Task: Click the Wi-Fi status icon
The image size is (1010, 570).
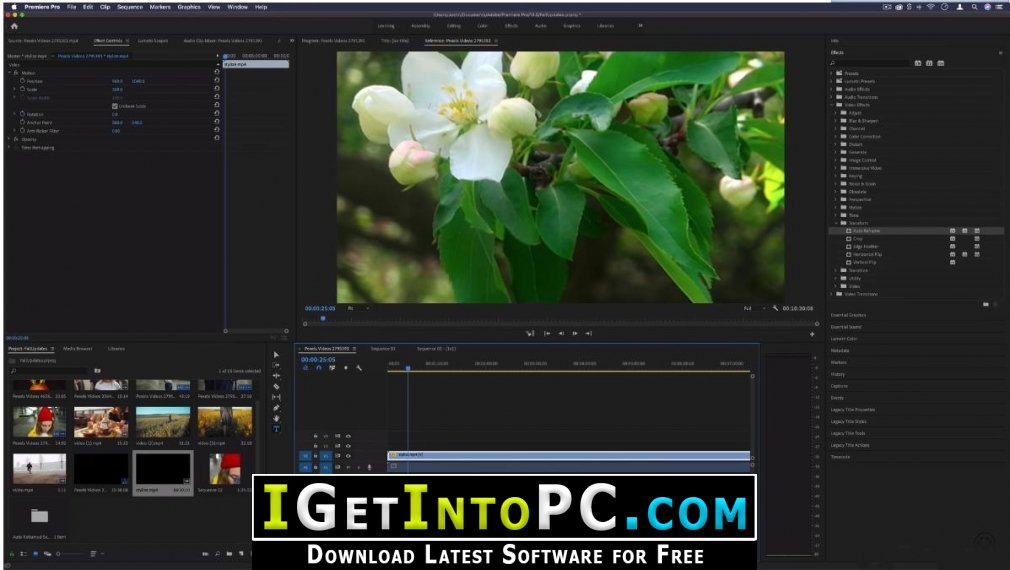Action: click(930, 6)
